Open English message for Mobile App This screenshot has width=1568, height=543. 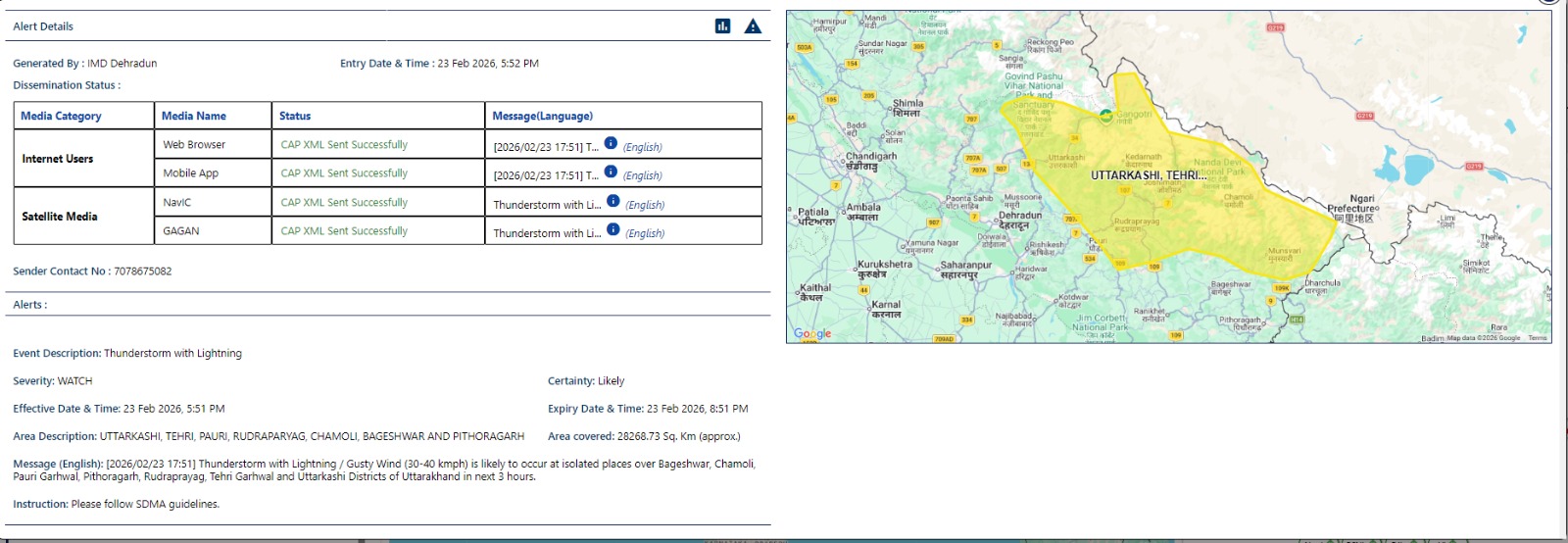coord(643,175)
